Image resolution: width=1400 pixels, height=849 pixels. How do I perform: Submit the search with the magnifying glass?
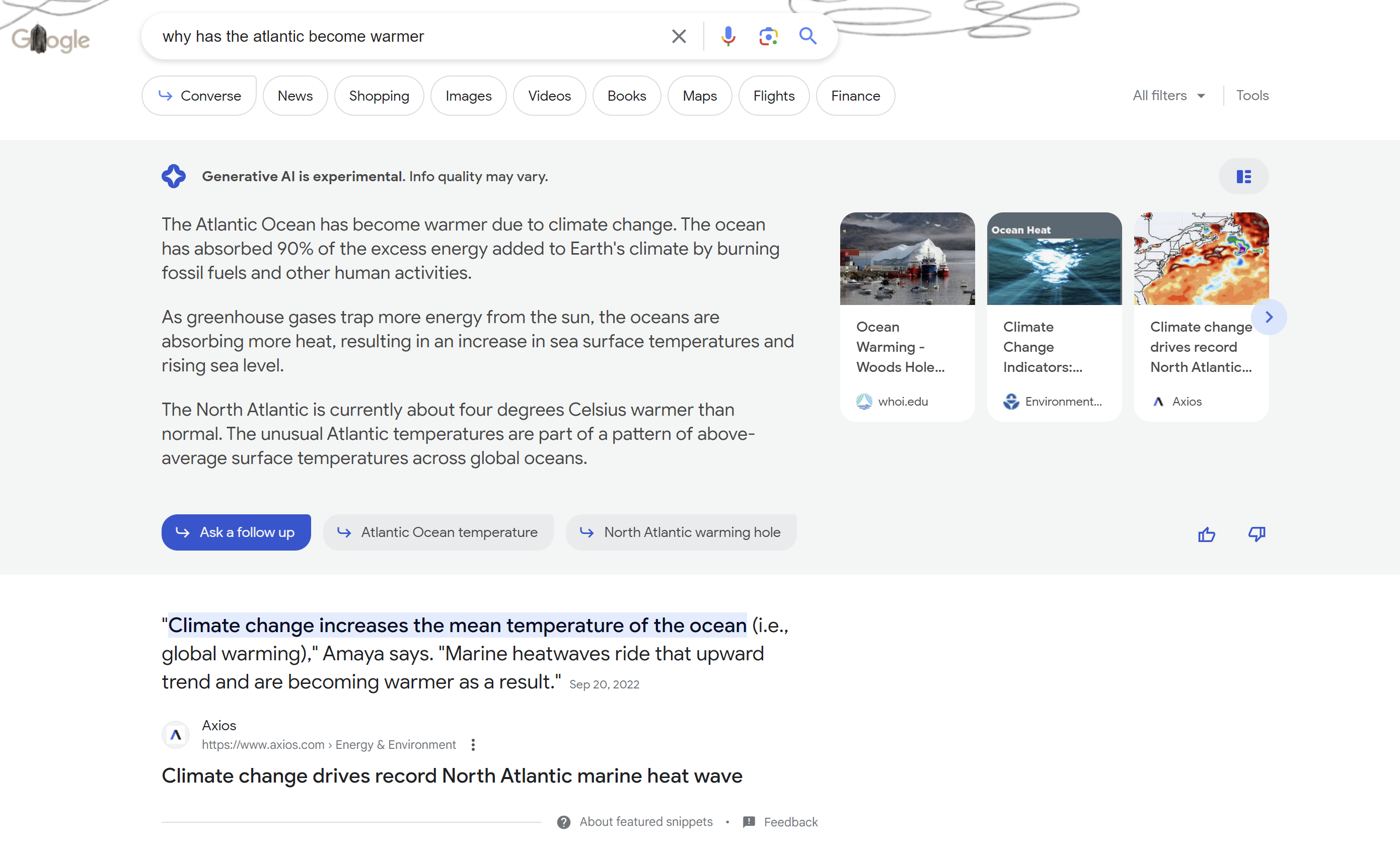(808, 36)
